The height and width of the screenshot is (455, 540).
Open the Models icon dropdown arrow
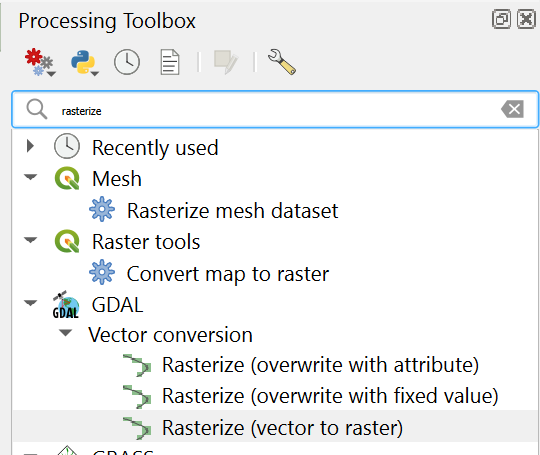pyautogui.click(x=52, y=74)
